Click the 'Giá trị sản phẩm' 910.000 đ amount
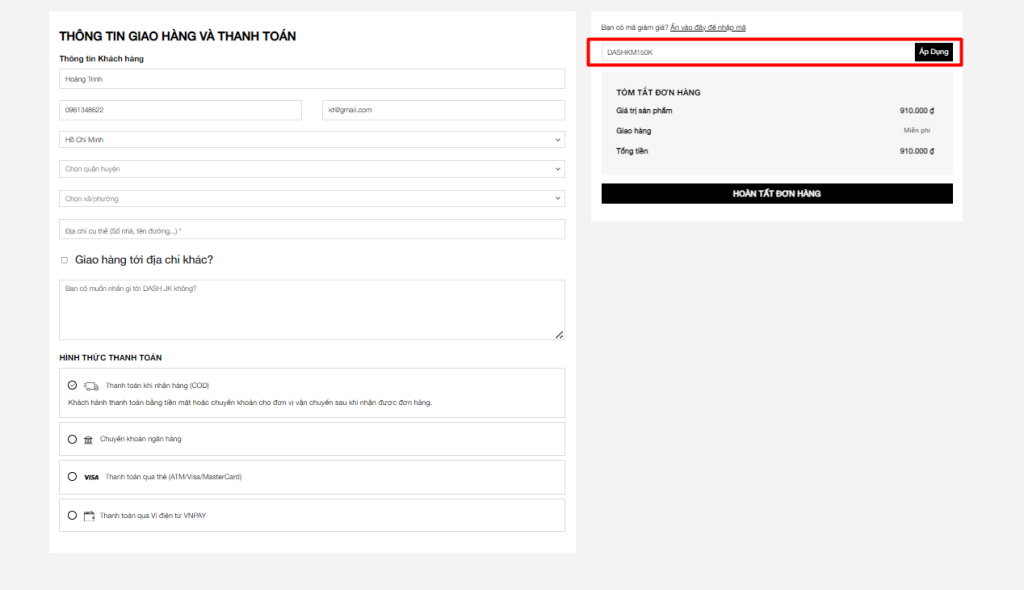 tap(917, 111)
